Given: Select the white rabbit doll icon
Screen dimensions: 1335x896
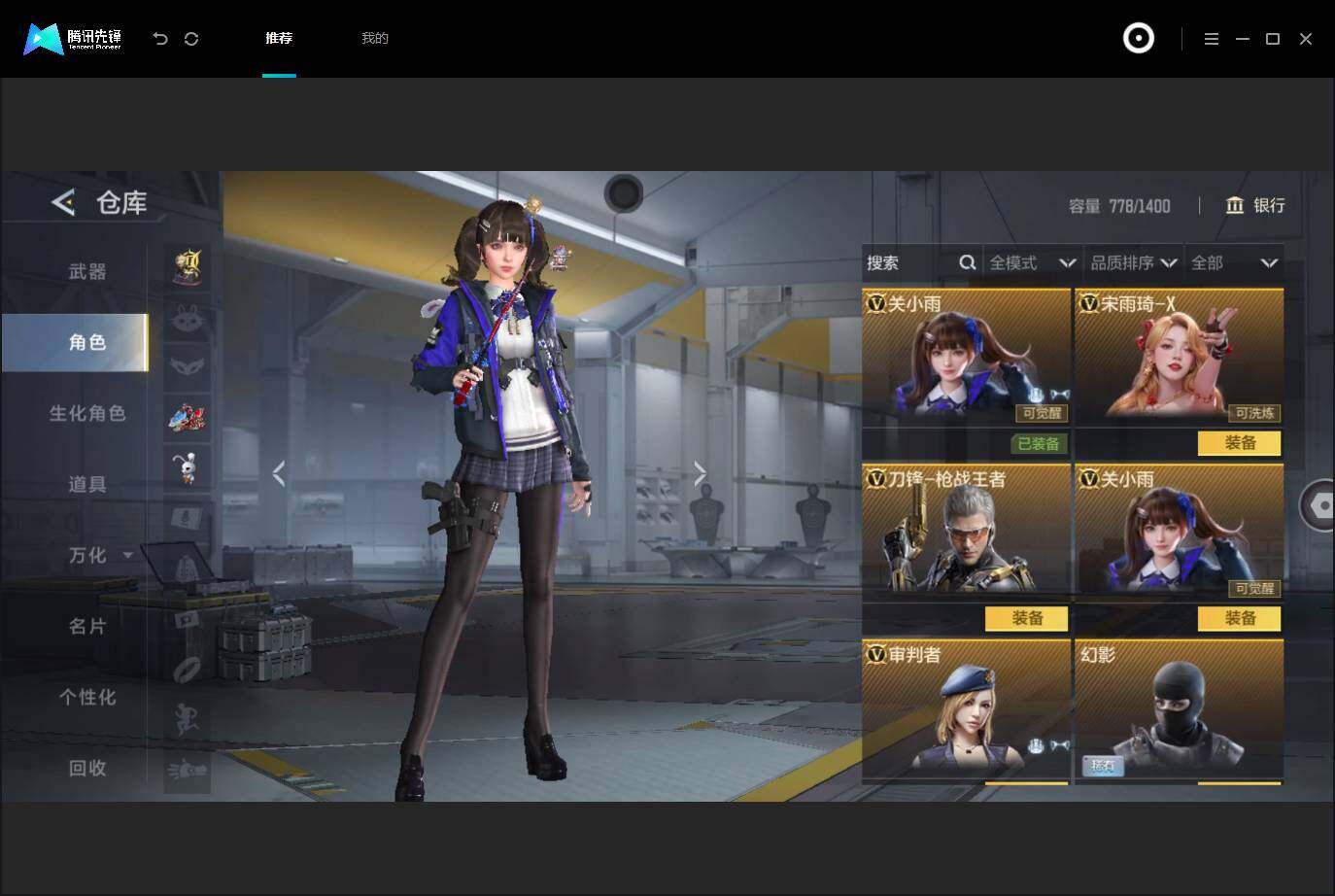Looking at the screenshot, I should [x=188, y=468].
